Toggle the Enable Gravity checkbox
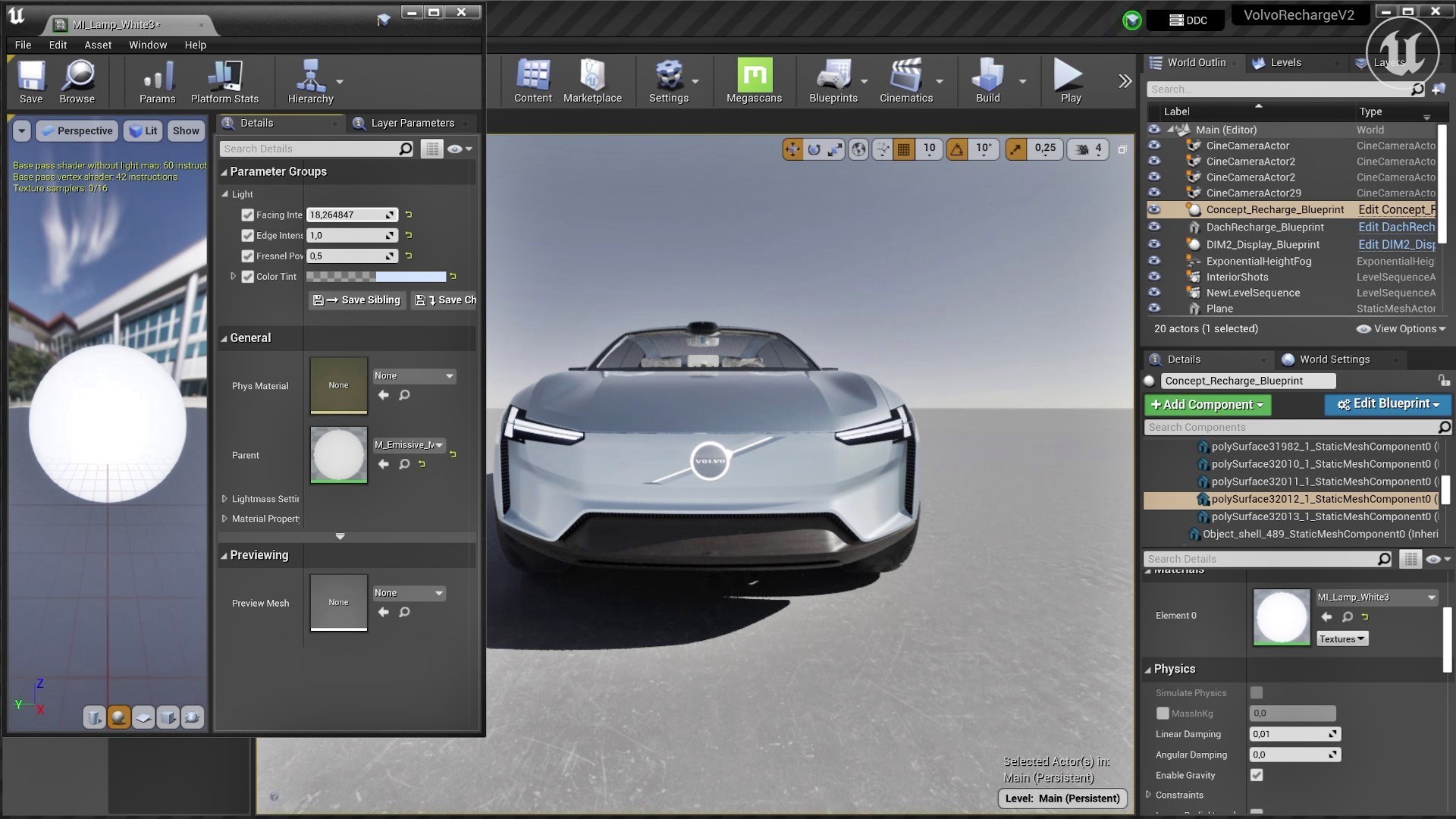Image resolution: width=1456 pixels, height=819 pixels. (1257, 775)
